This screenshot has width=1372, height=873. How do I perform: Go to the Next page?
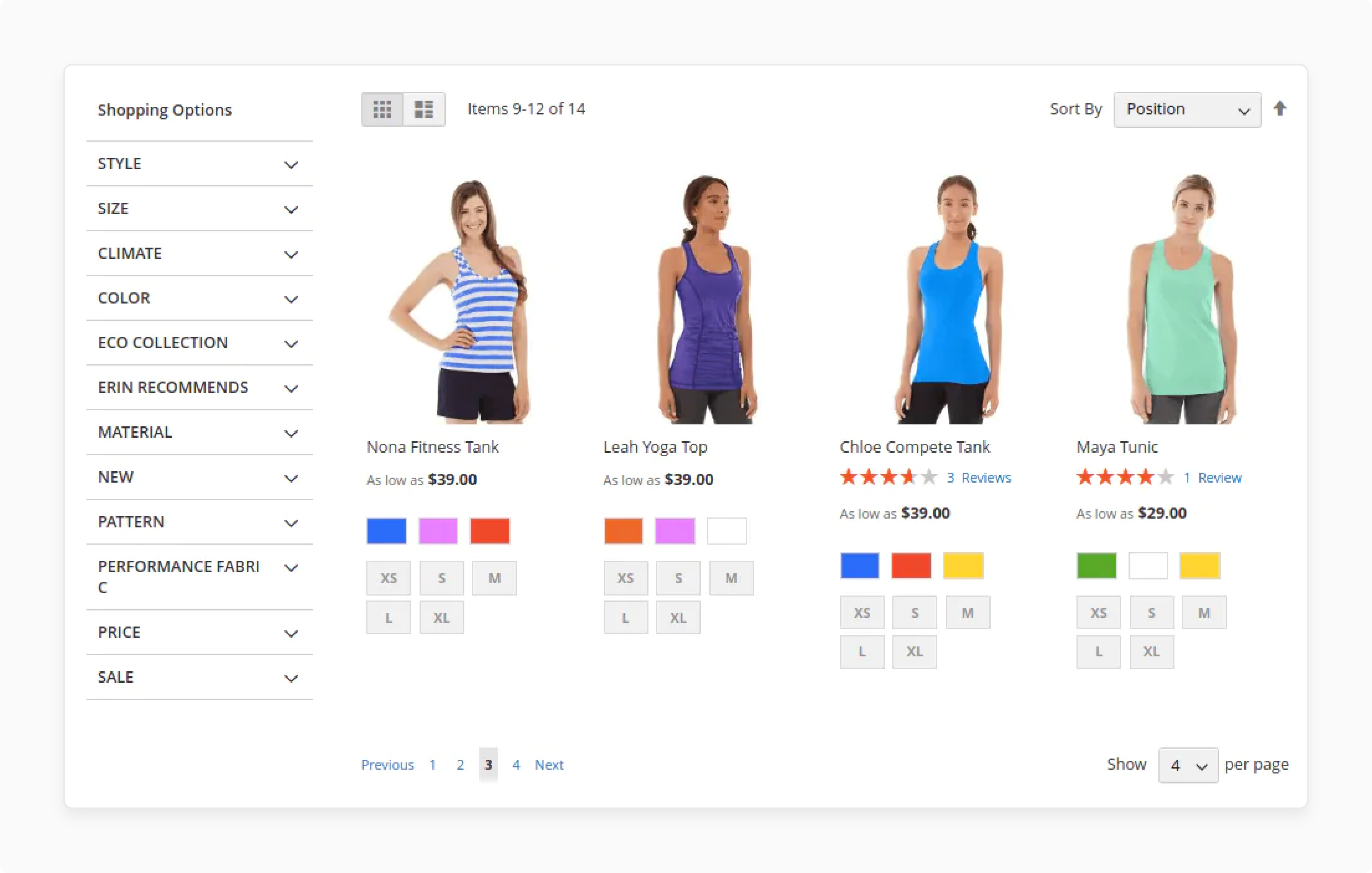point(549,765)
